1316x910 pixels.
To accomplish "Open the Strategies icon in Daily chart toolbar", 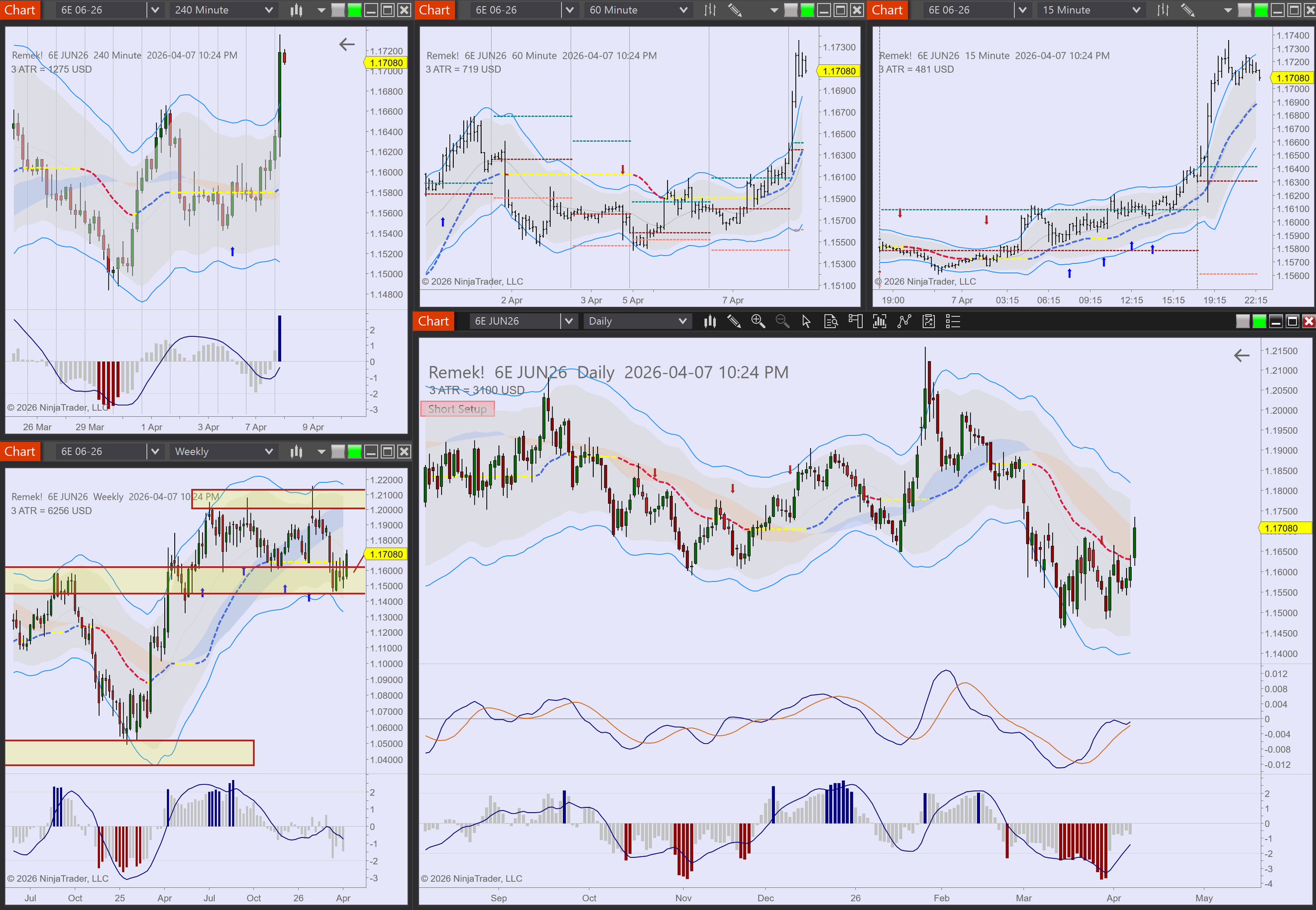I will point(929,321).
